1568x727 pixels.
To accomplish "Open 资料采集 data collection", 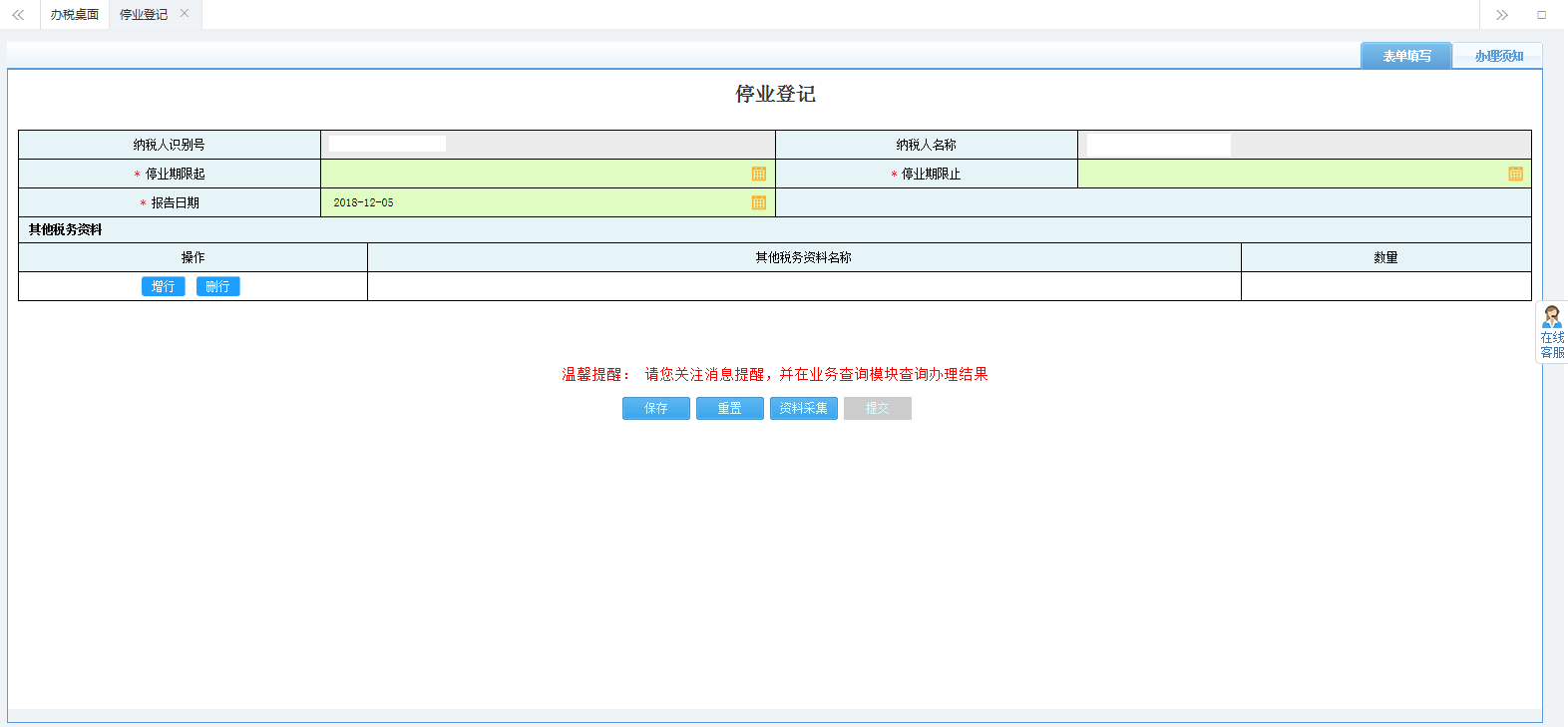I will coord(804,408).
